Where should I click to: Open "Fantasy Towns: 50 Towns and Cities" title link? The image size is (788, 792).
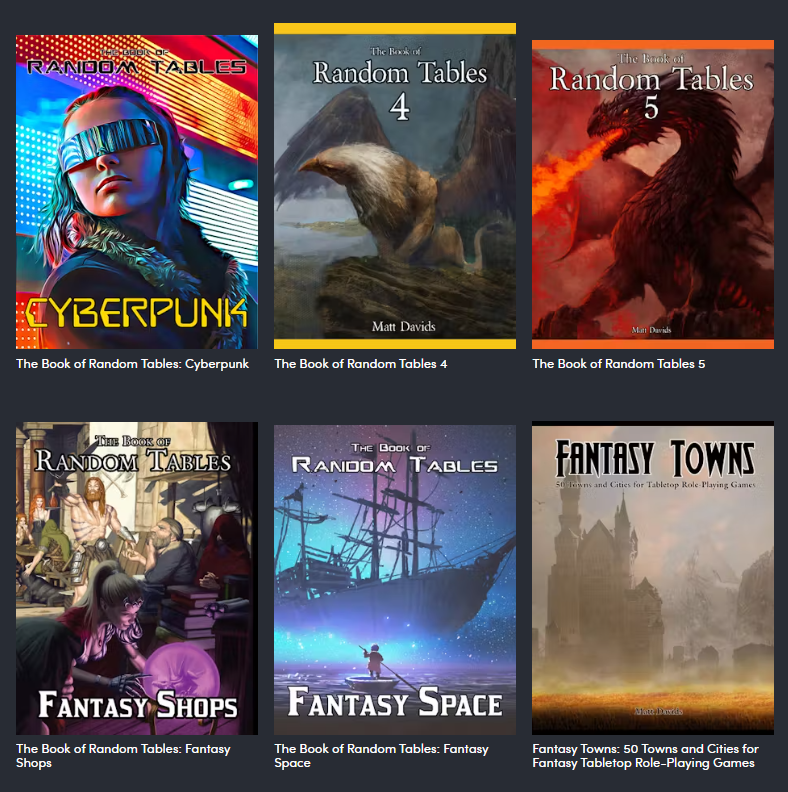click(x=646, y=756)
